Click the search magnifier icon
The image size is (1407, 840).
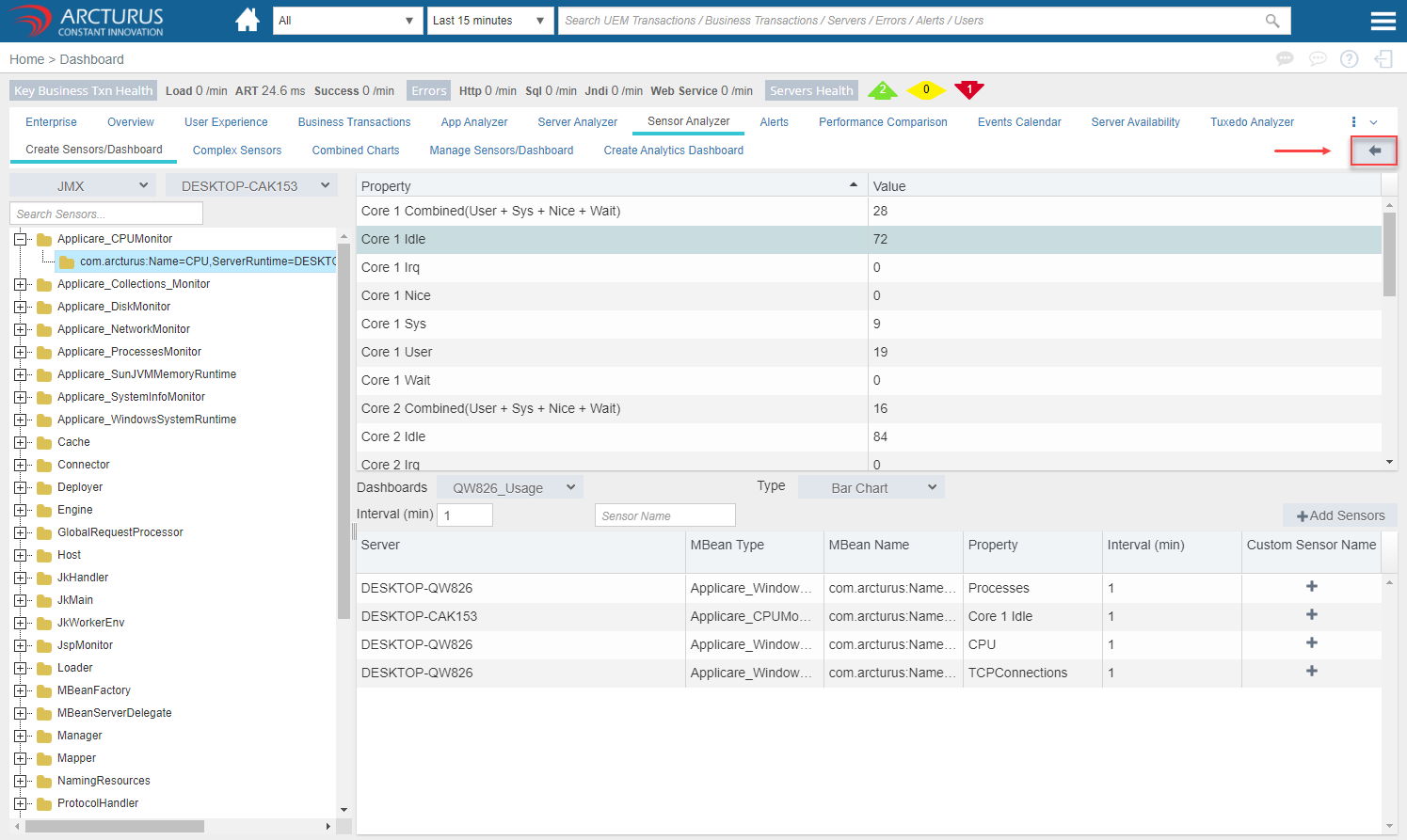click(x=1272, y=21)
